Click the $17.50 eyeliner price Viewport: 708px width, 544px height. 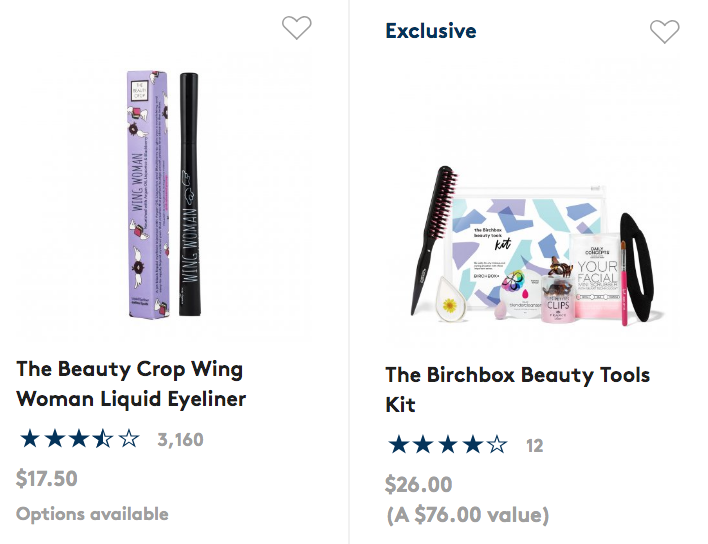coord(47,478)
